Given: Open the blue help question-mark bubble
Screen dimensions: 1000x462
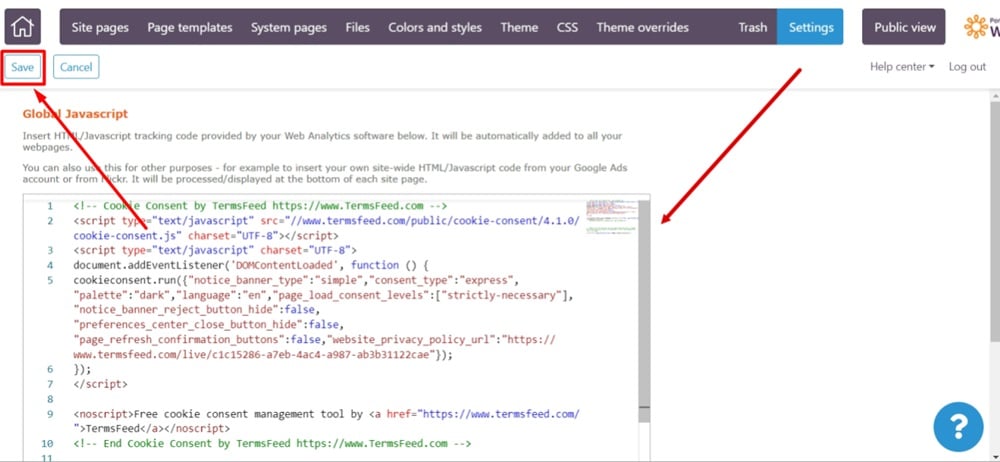Looking at the screenshot, I should point(959,426).
